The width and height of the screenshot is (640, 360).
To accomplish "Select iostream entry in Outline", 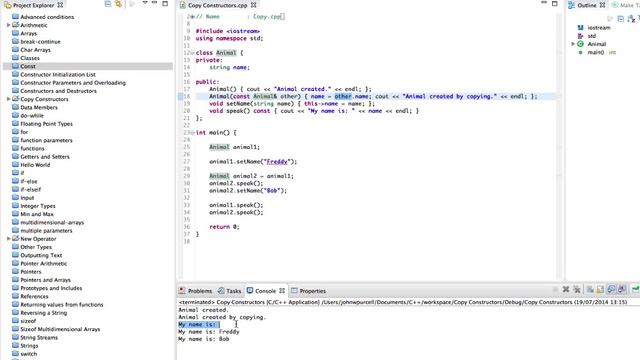I will 599,27.
